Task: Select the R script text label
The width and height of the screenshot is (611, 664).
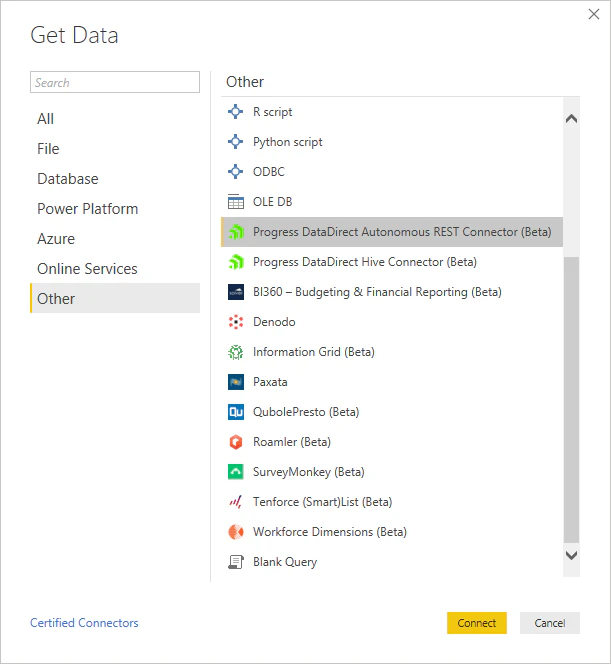Action: point(273,112)
